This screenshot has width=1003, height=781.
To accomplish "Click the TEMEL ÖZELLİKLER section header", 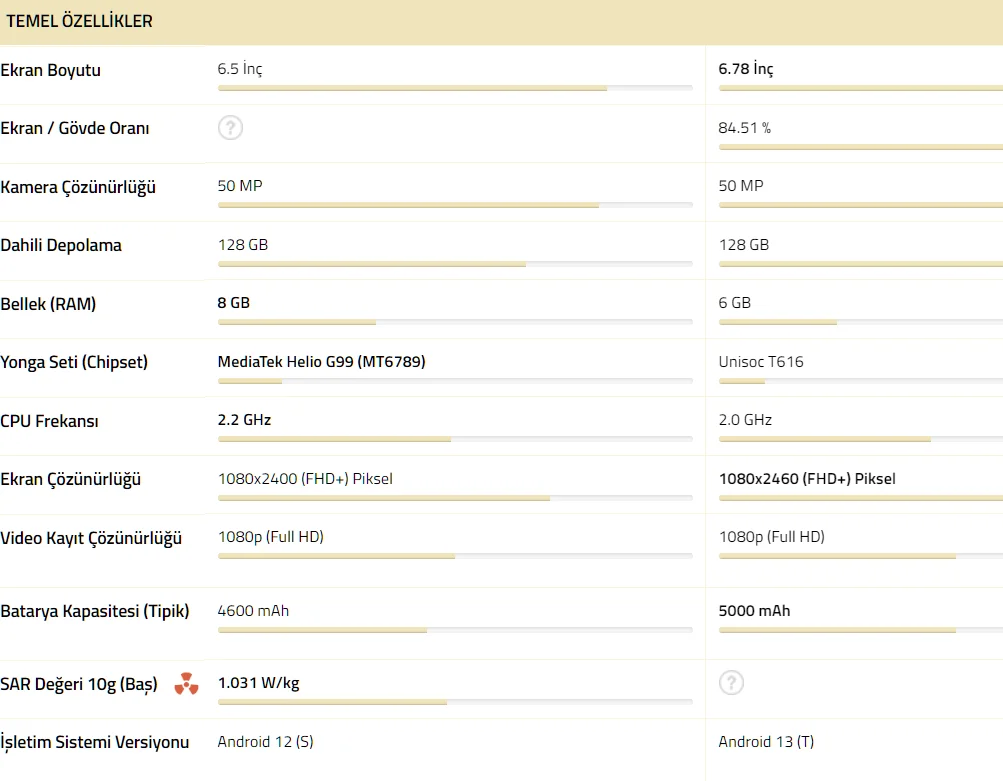I will [x=80, y=21].
